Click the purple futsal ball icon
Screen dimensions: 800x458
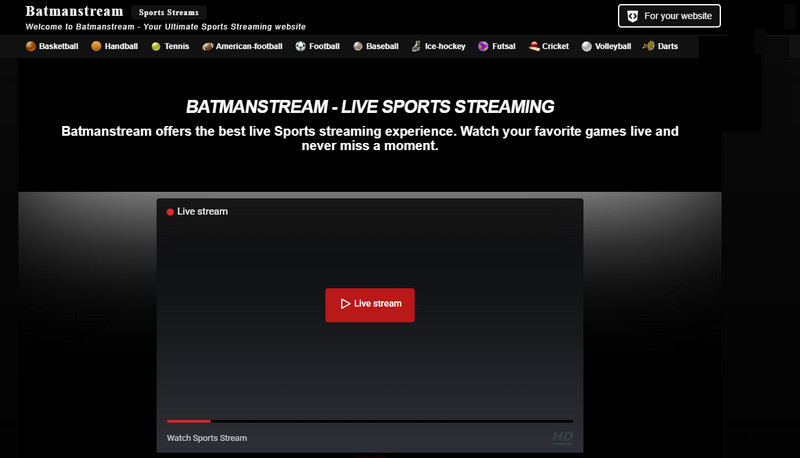(x=483, y=46)
